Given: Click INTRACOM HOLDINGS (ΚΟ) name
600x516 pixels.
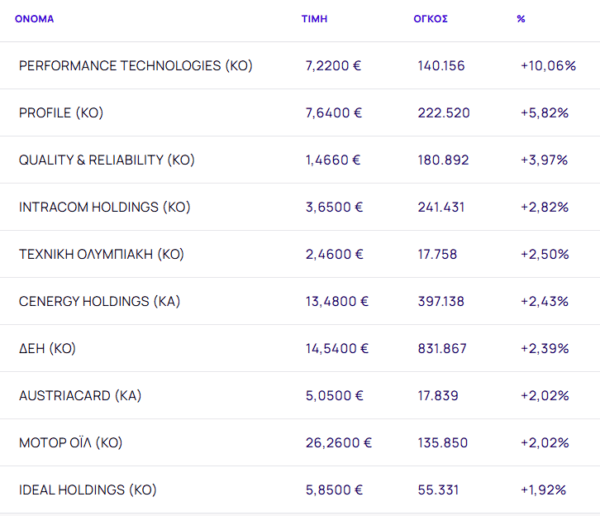Looking at the screenshot, I should (104, 207).
